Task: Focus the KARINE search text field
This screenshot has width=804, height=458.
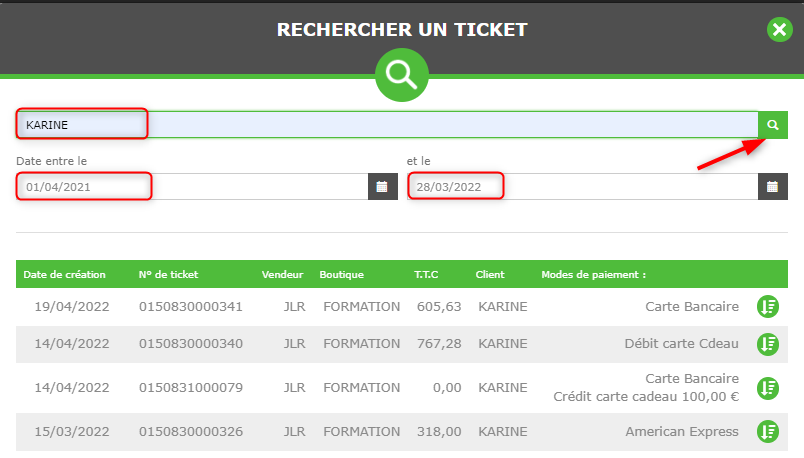Action: [387, 125]
